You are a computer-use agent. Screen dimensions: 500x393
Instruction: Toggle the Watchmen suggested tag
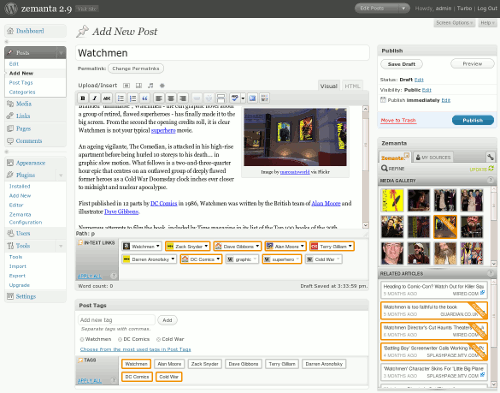point(136,364)
